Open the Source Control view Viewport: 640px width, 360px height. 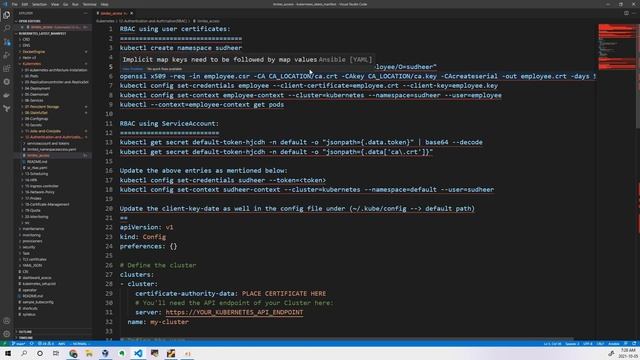7,42
